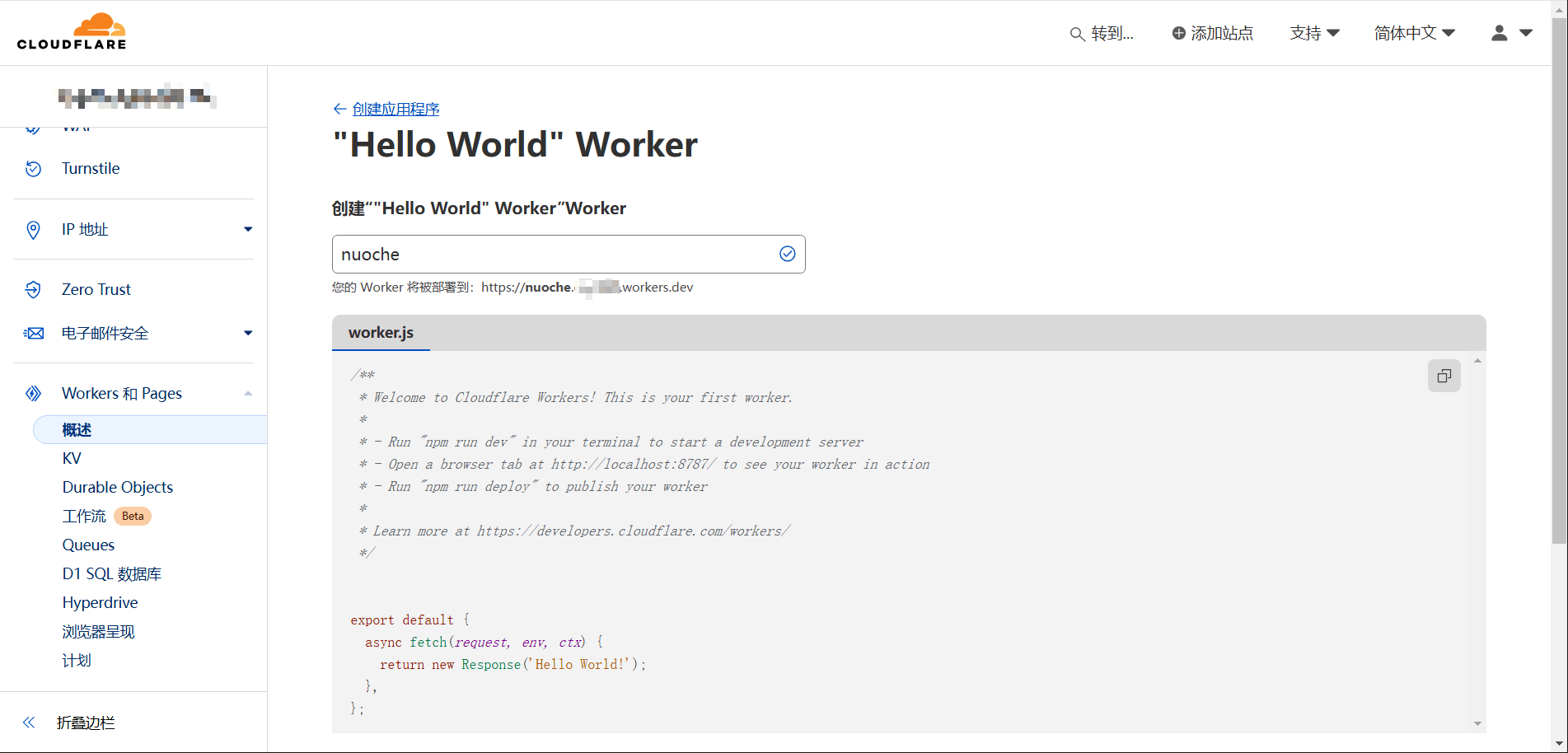Screen dimensions: 1568x753
Task: Open Hyperdrive in the sidebar
Action: pos(100,603)
